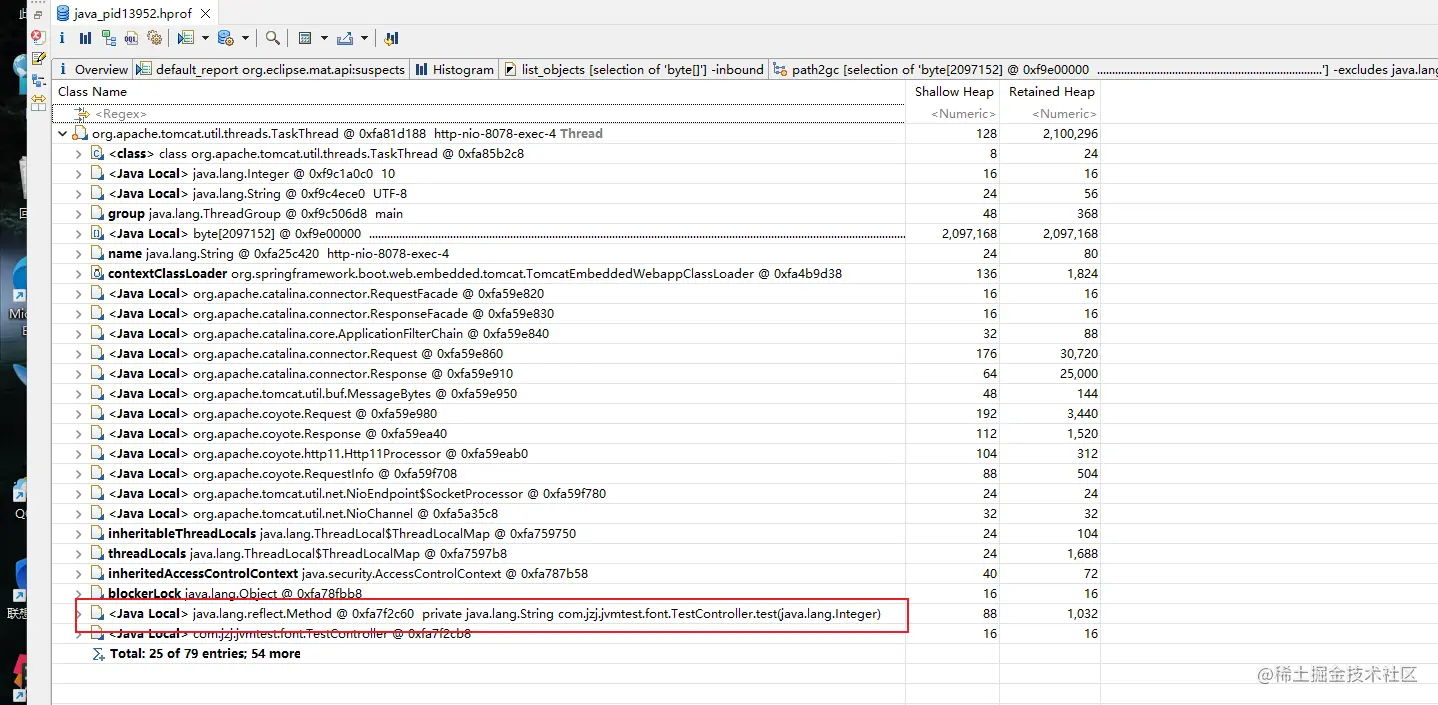Image resolution: width=1438 pixels, height=705 pixels.
Task: Select the ApplicationFilterChain @ 0xfa59e840 row
Action: [x=577, y=333]
